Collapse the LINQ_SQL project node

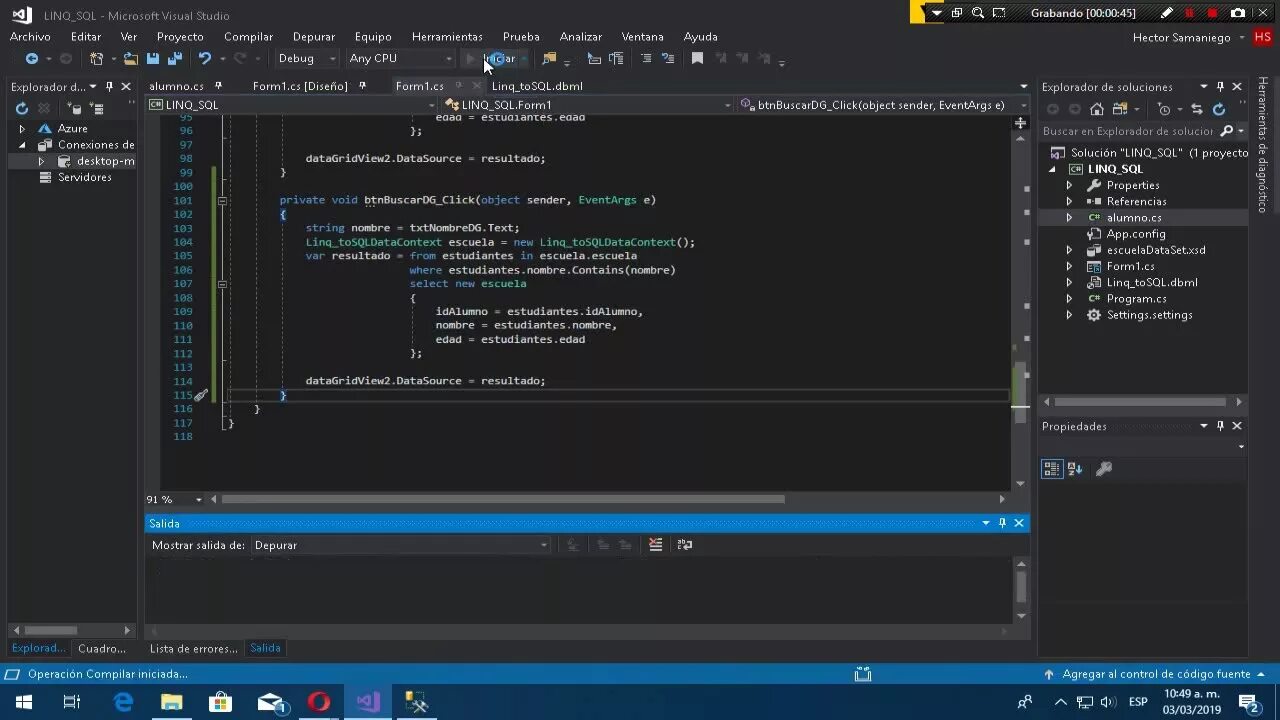(1053, 170)
